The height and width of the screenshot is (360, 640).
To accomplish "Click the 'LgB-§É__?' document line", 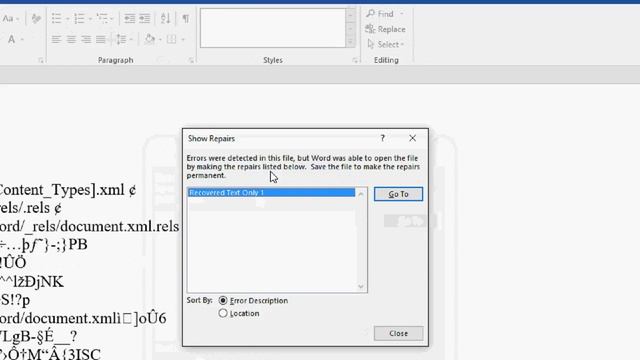I will click(x=38, y=337).
